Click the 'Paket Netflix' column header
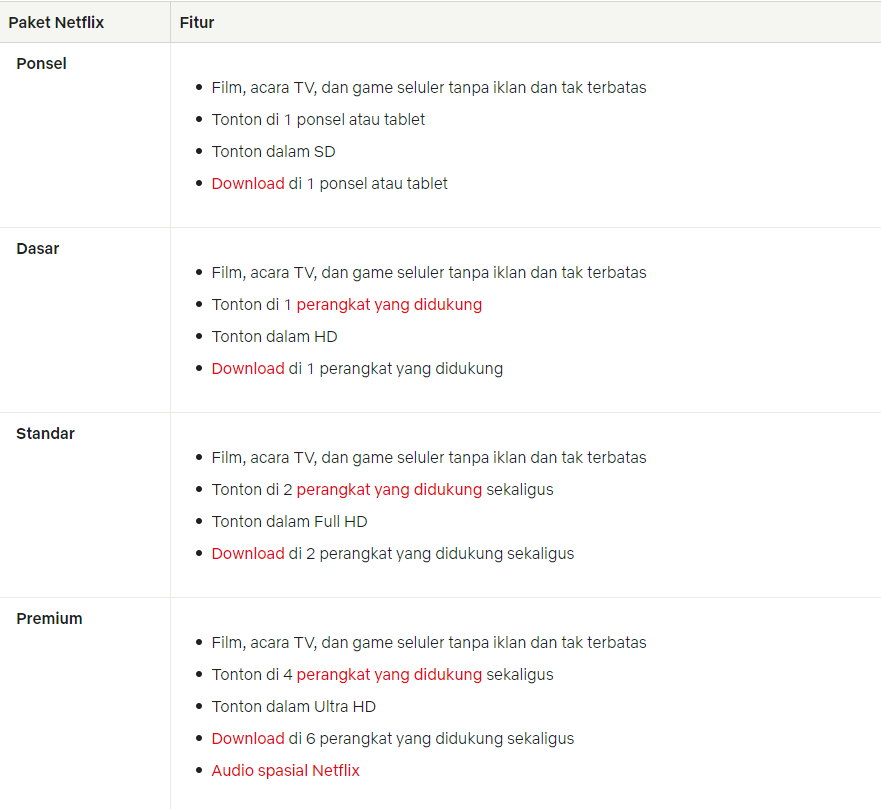The width and height of the screenshot is (881, 809). click(x=56, y=22)
